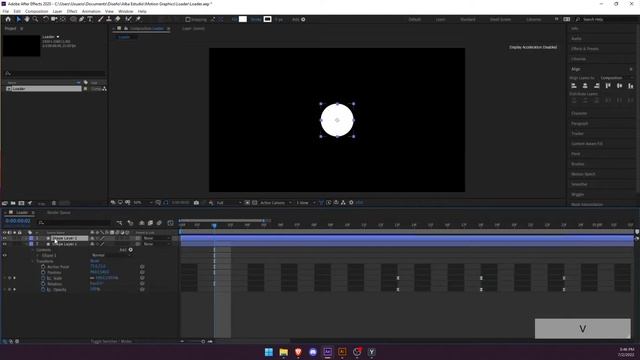Viewport: 640px width, 360px height.
Task: Click the Fill color swatch
Action: 242,19
